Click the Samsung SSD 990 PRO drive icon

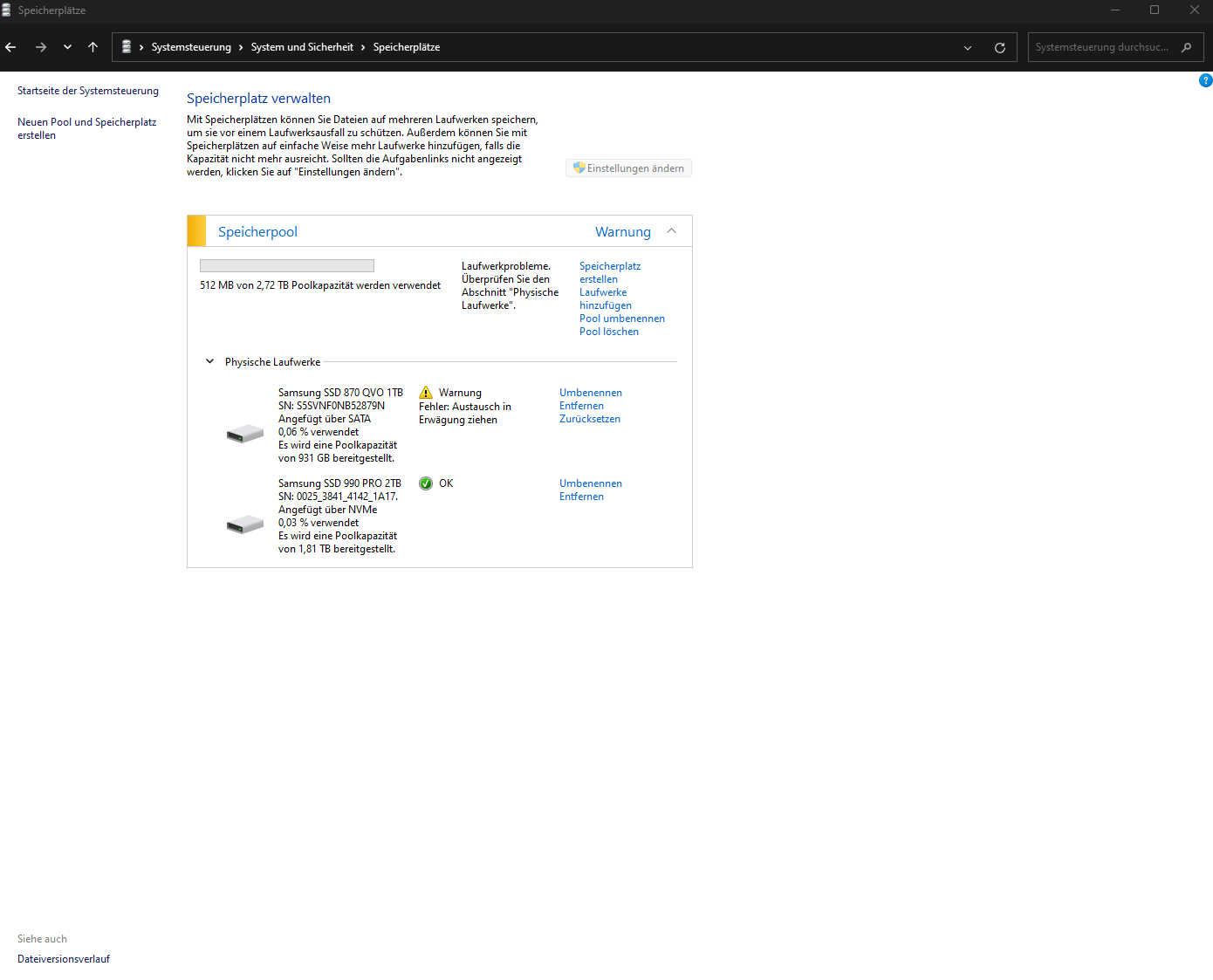coord(245,524)
